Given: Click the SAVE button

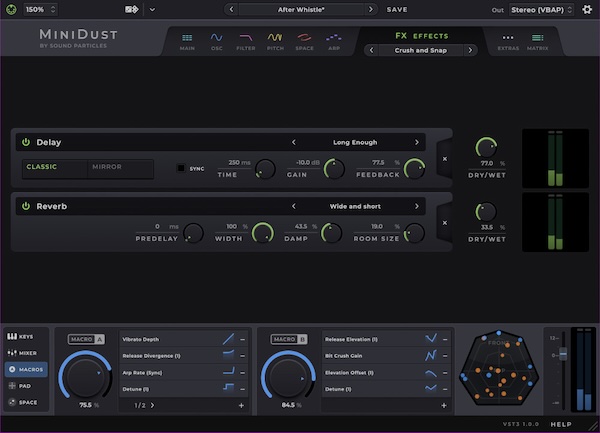Looking at the screenshot, I should [397, 10].
